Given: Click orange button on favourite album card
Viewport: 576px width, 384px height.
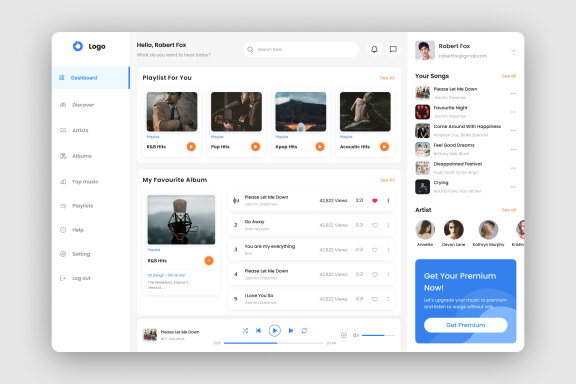Looking at the screenshot, I should point(209,261).
